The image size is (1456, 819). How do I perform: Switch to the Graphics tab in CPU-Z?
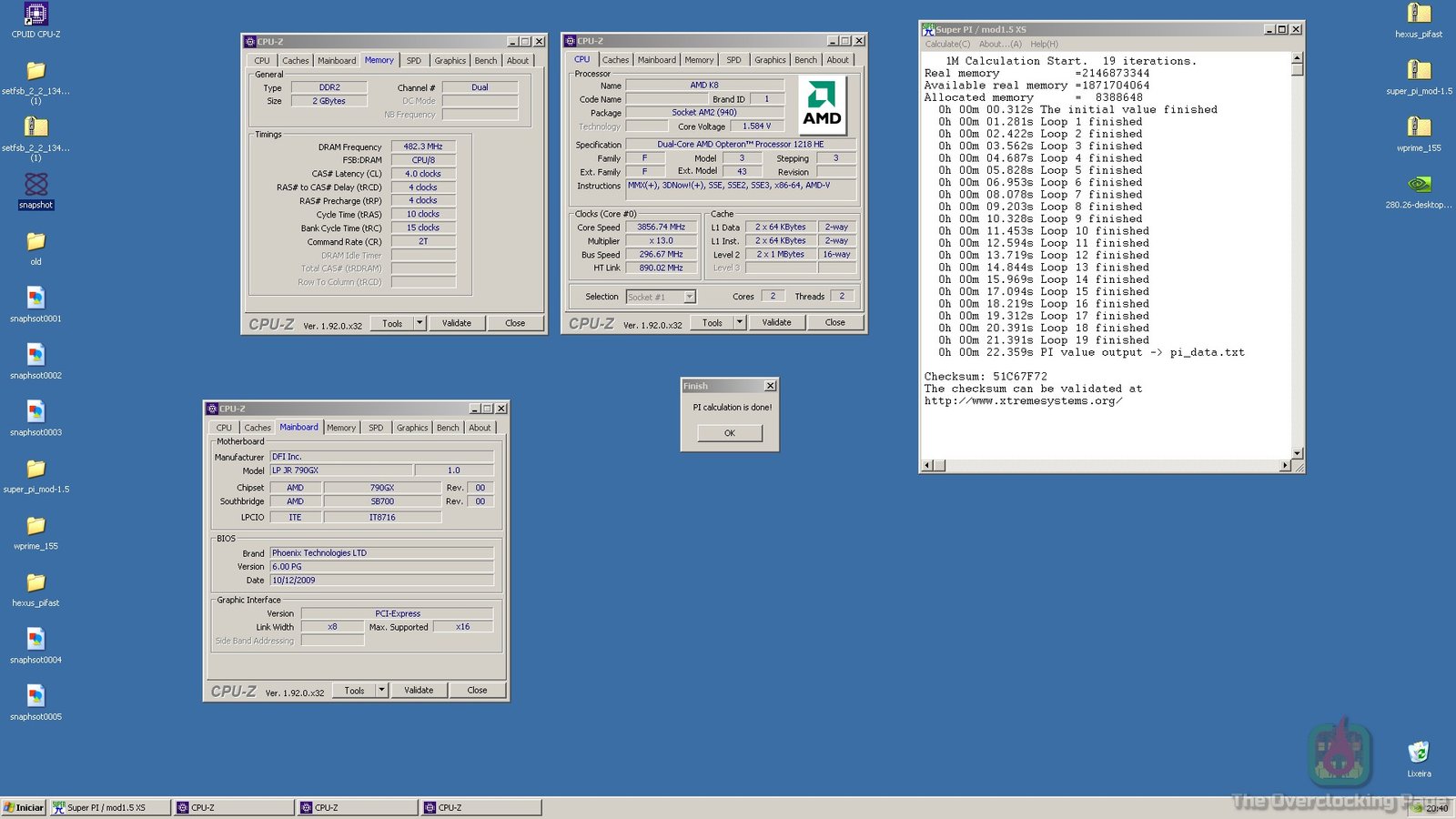(770, 59)
